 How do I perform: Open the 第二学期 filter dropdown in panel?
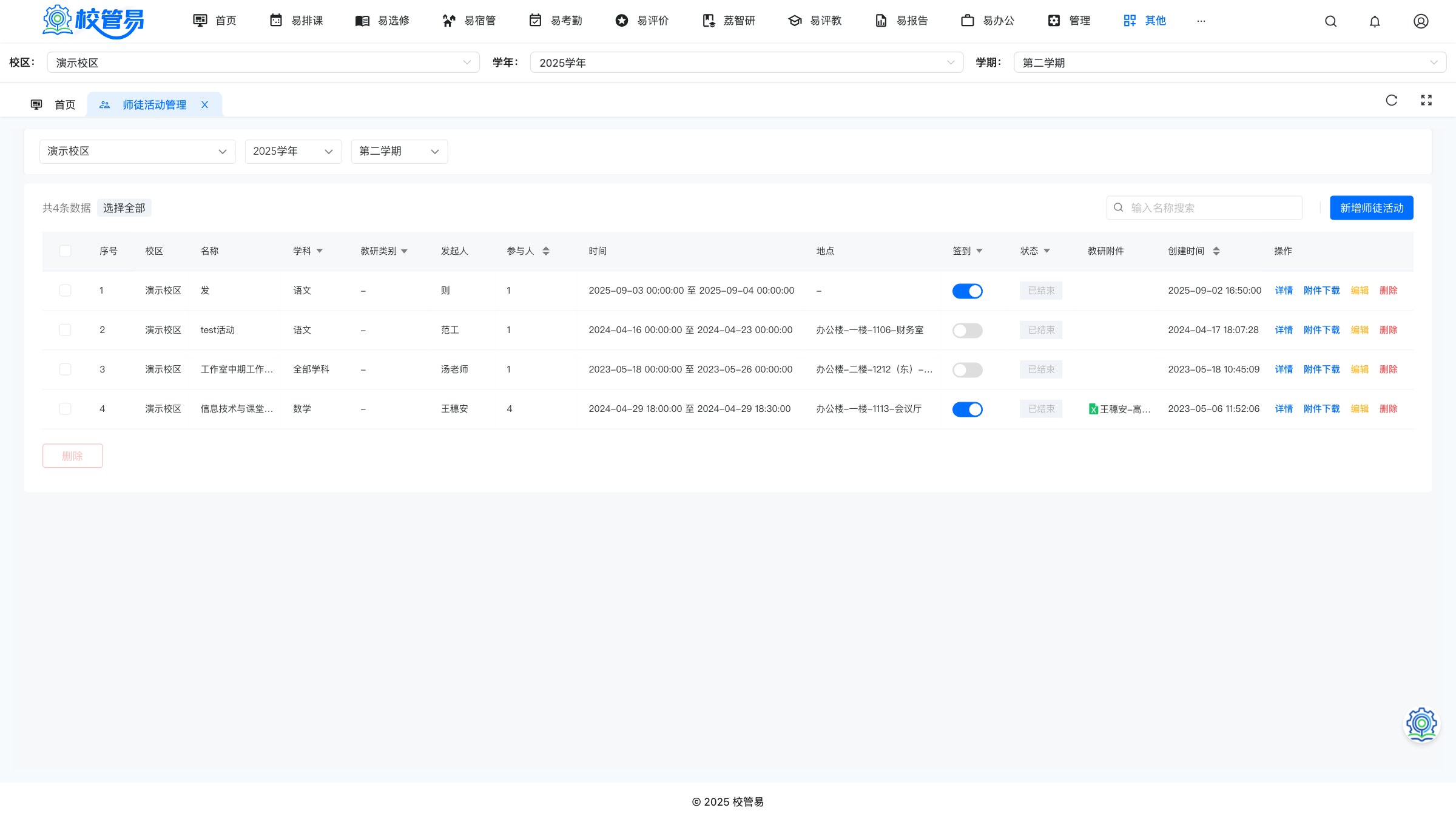(399, 152)
